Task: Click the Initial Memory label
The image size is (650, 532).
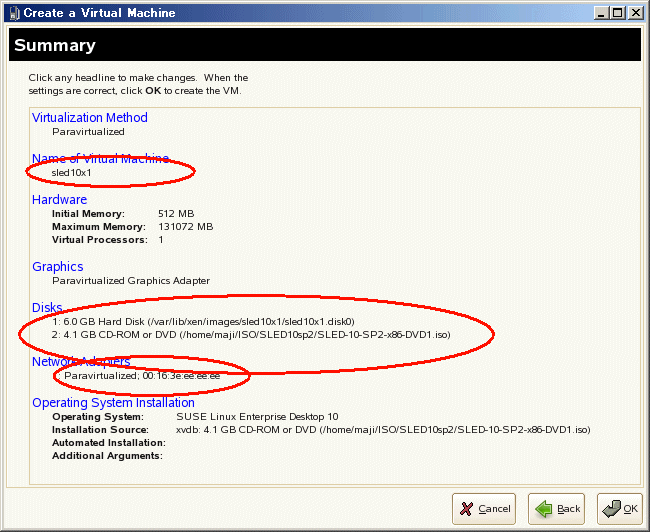Action: coord(88,214)
